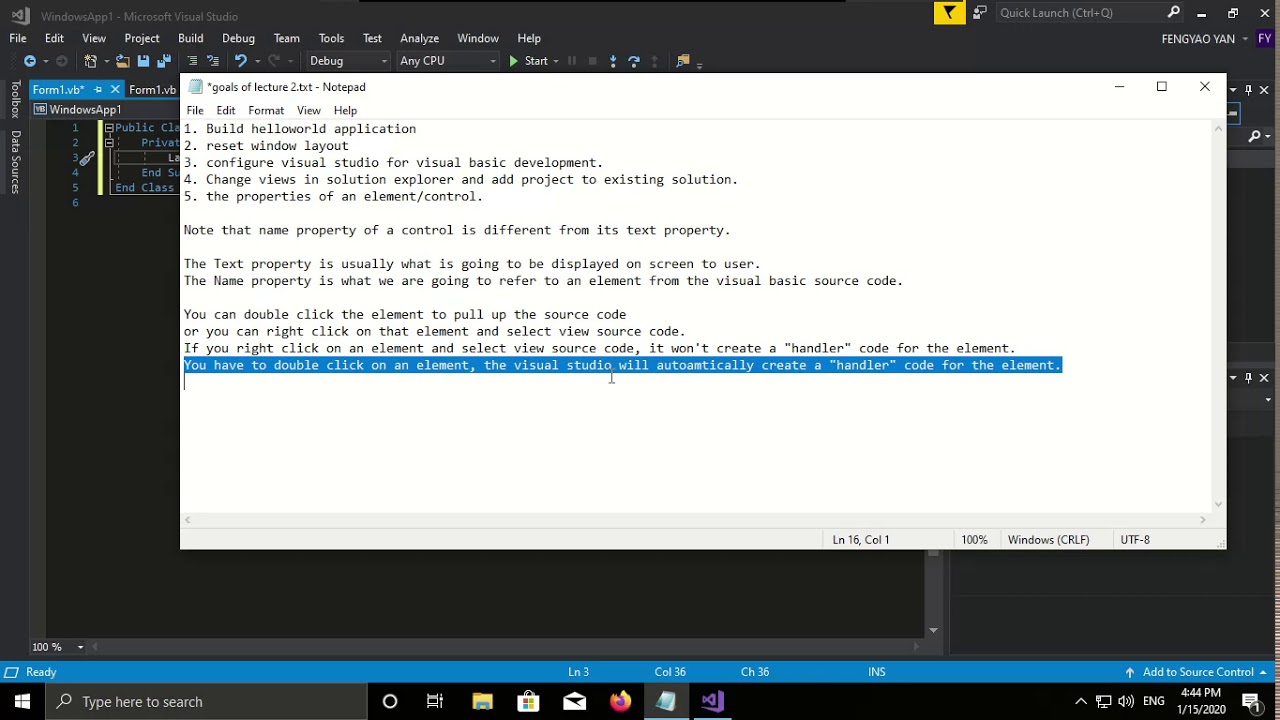
Task: Click the Ready status text
Action: (x=41, y=672)
